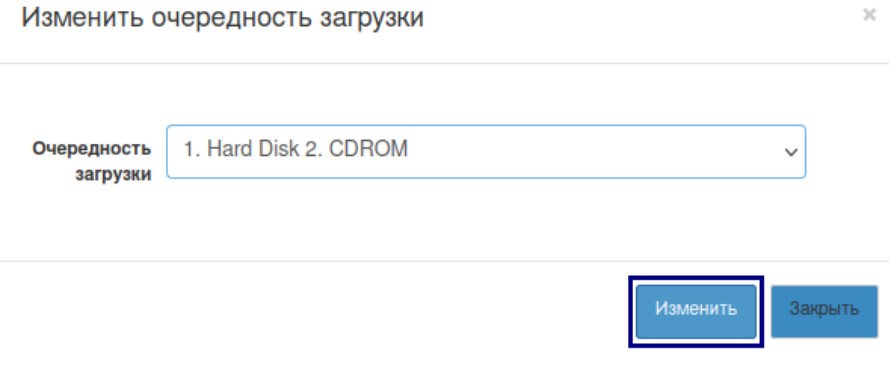Click the small down-arrow icon in the select box

click(x=790, y=152)
